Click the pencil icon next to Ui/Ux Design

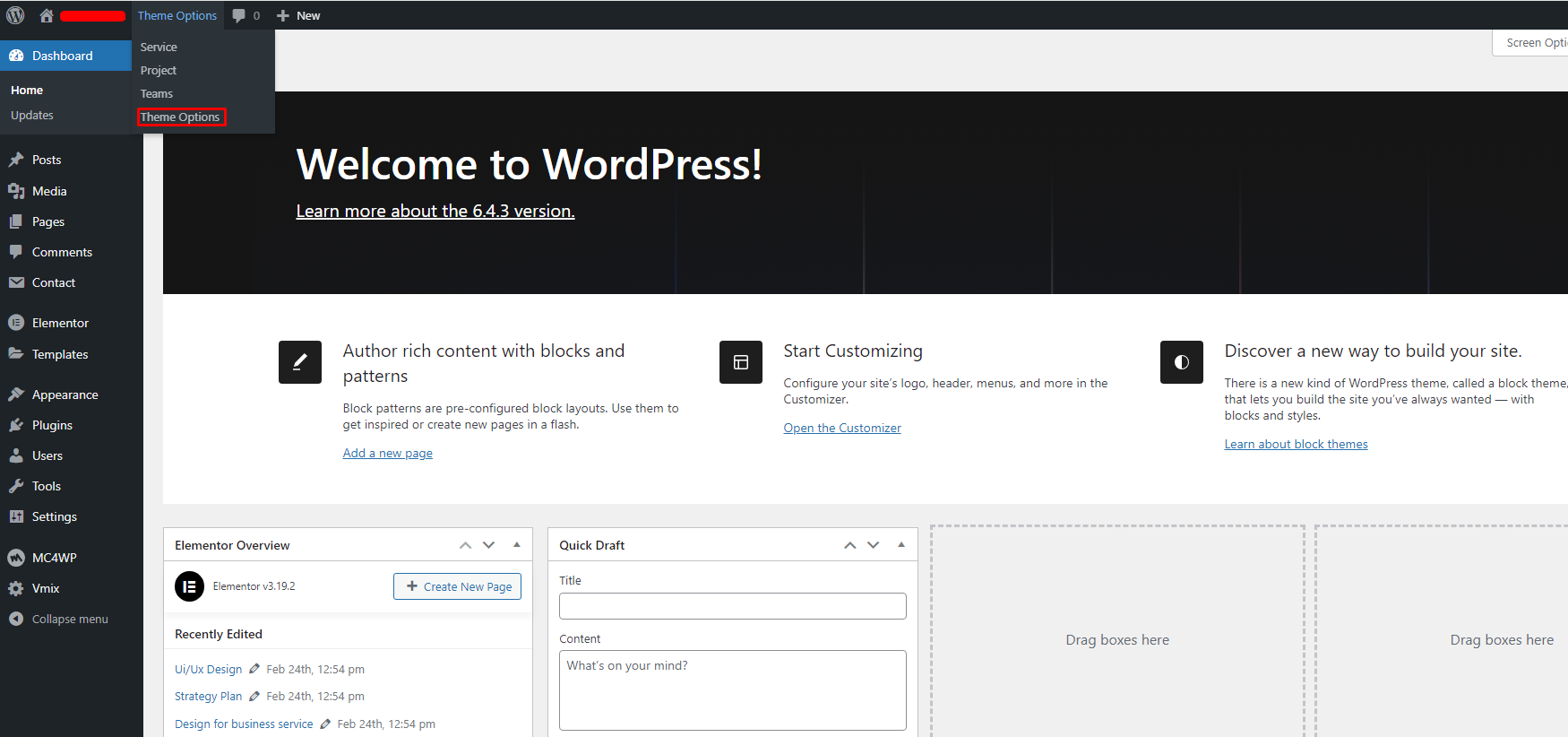254,669
